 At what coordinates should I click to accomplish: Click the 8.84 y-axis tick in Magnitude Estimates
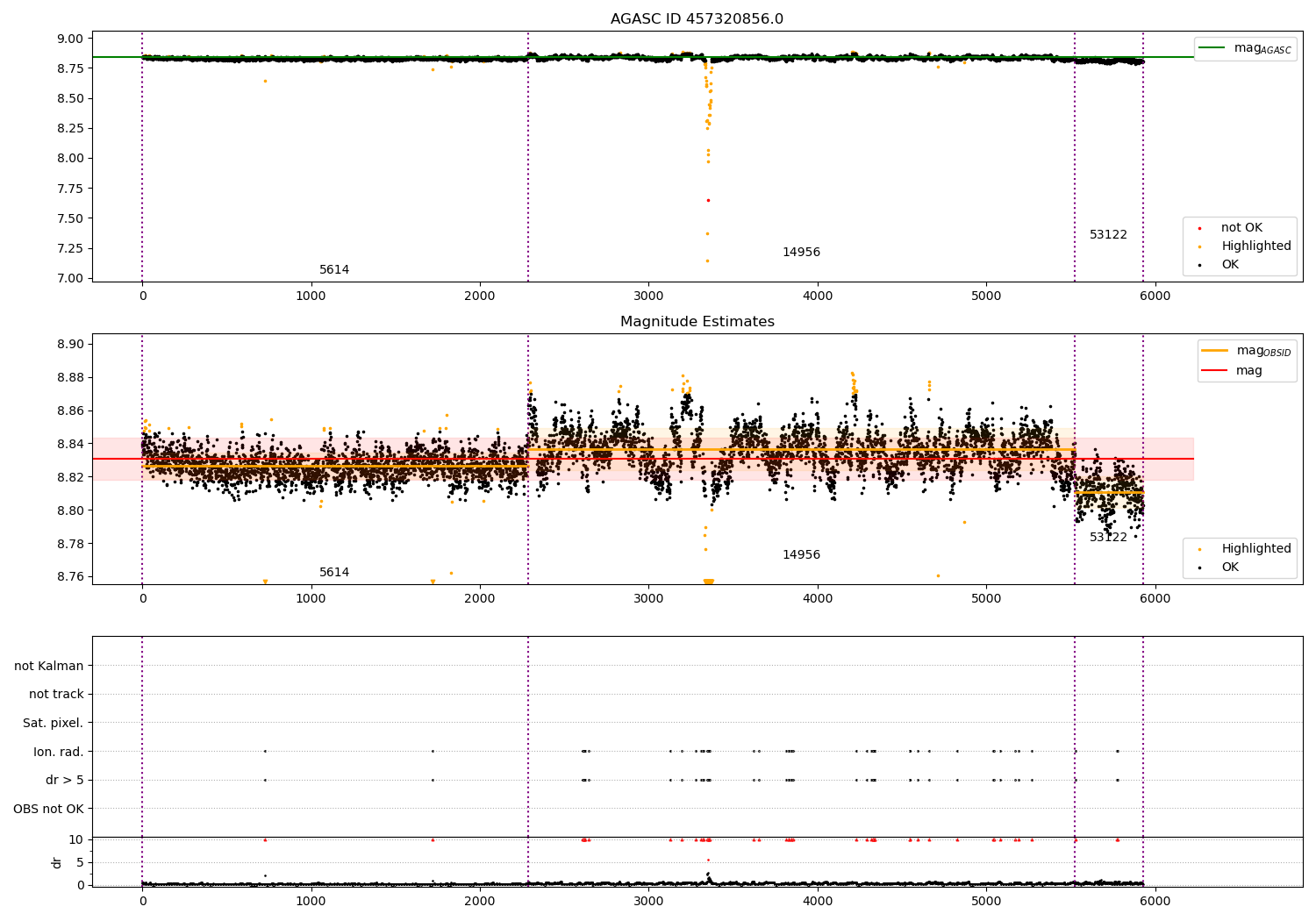(70, 444)
